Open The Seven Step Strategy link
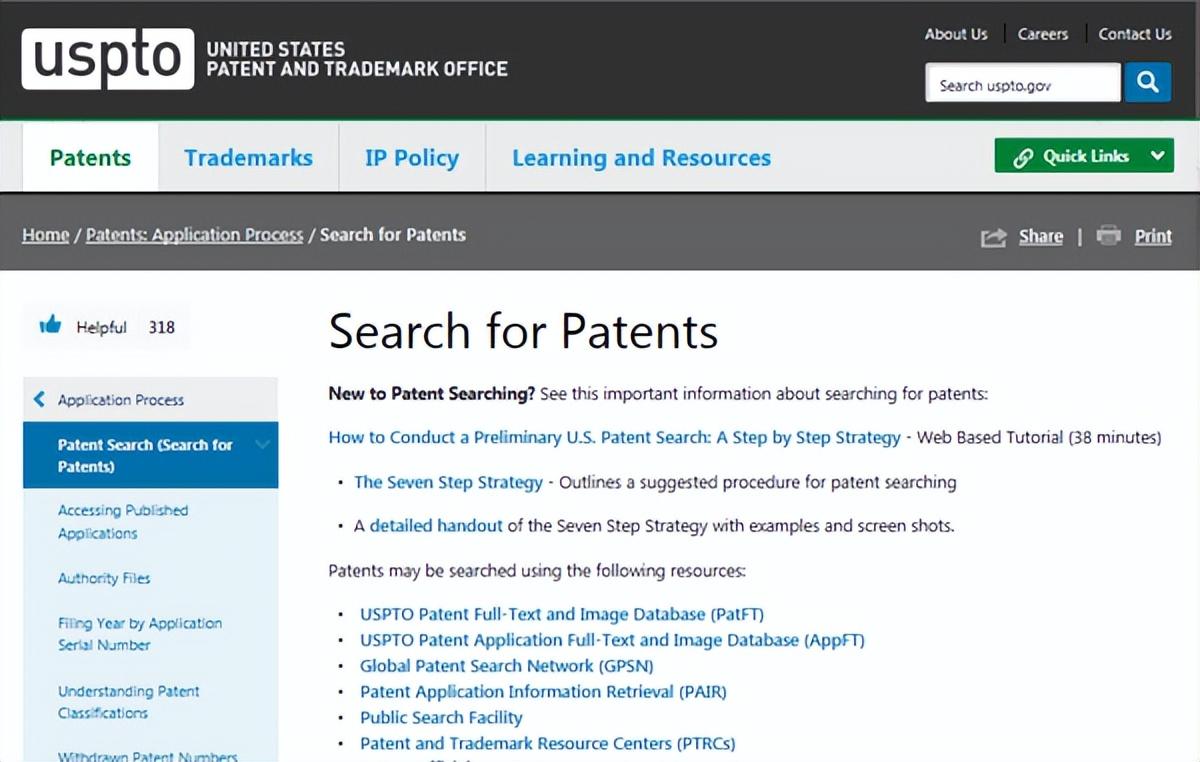Image resolution: width=1200 pixels, height=762 pixels. point(448,482)
